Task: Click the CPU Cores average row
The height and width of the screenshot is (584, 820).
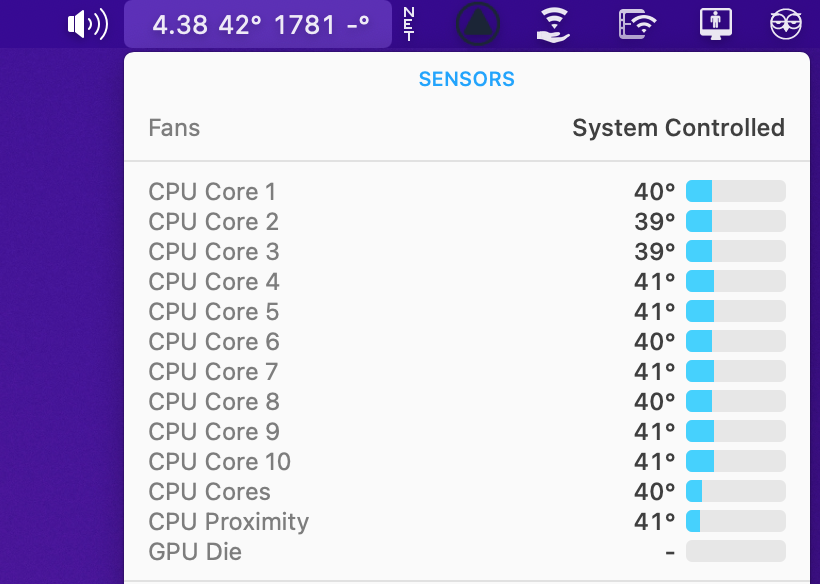Action: point(466,491)
